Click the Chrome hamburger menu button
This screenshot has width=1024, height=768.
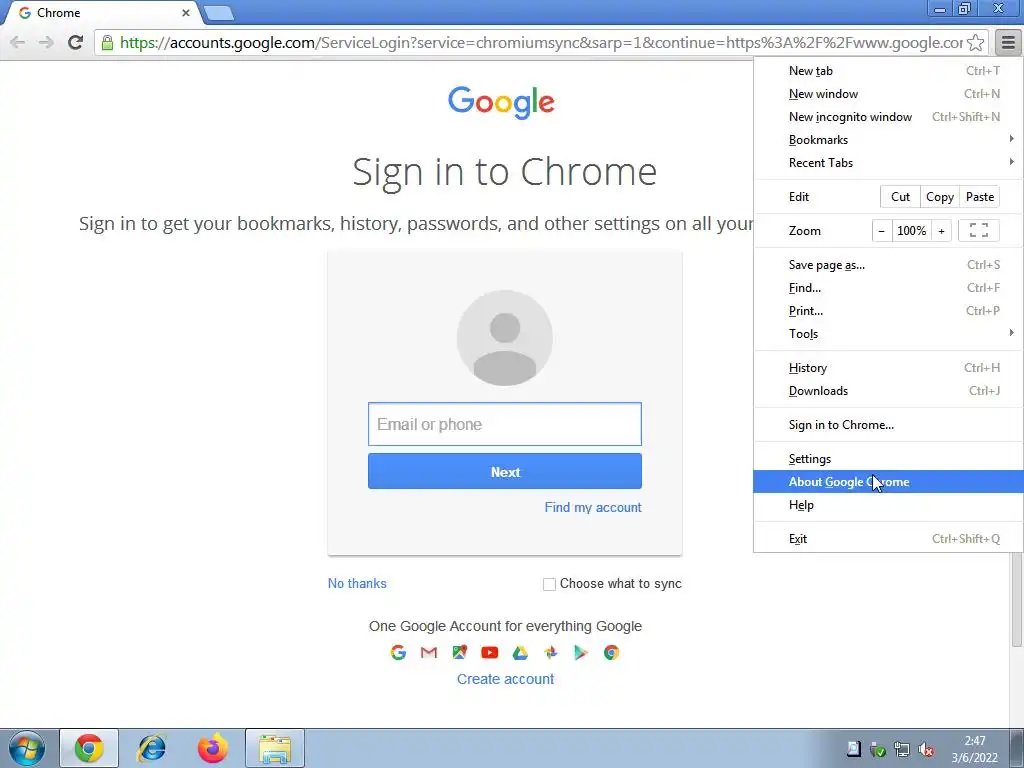pos(1008,42)
